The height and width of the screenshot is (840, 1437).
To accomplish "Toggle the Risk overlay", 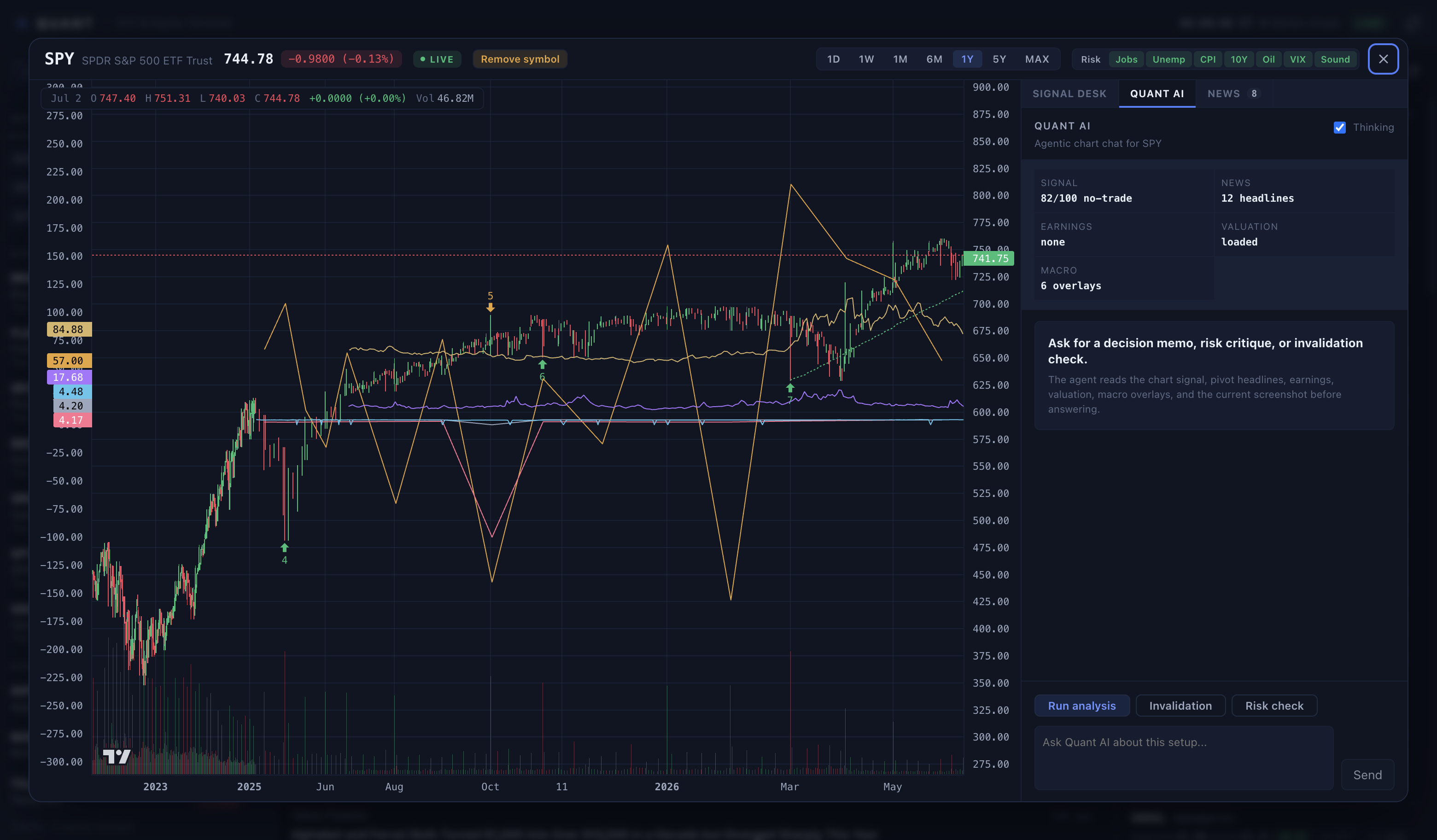I will pos(1090,59).
